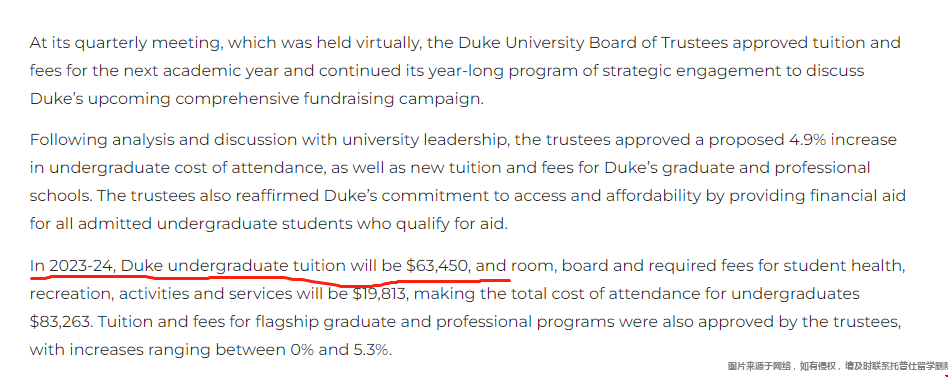Click the Chinese watermark text at bottom
This screenshot has width=948, height=377.
[837, 366]
